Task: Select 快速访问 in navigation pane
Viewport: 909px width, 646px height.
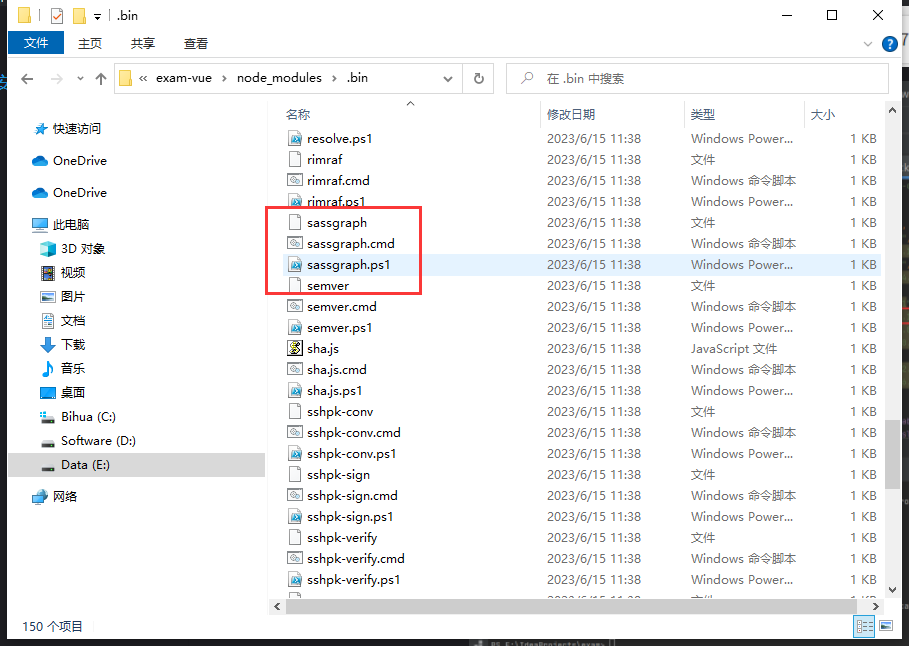Action: click(x=77, y=129)
